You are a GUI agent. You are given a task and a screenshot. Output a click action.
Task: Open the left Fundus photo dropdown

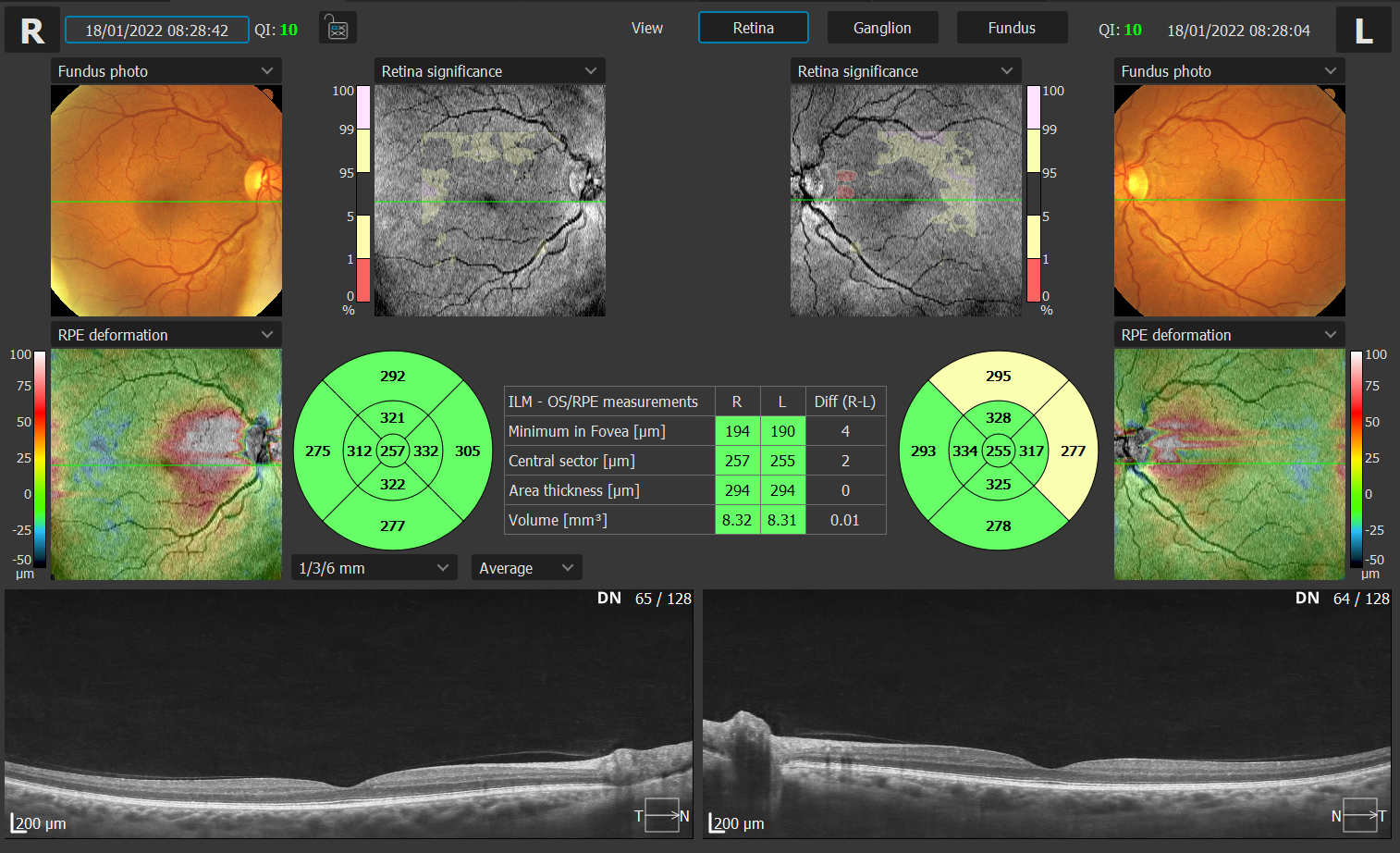point(165,70)
